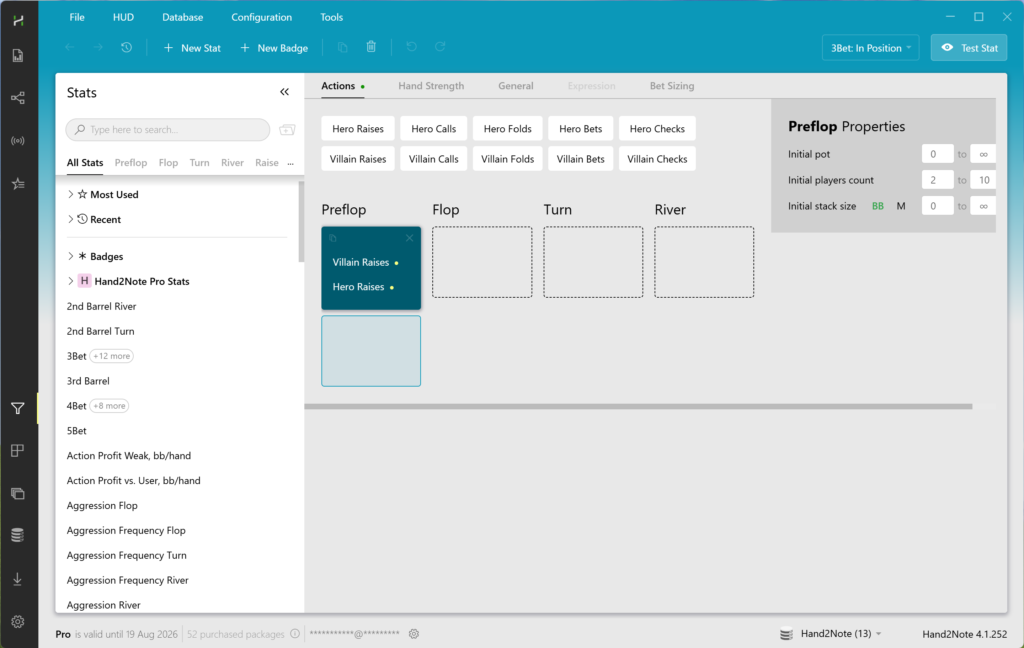Expand the 4Bet '+8 more' variants
1024x648 pixels.
click(x=109, y=406)
